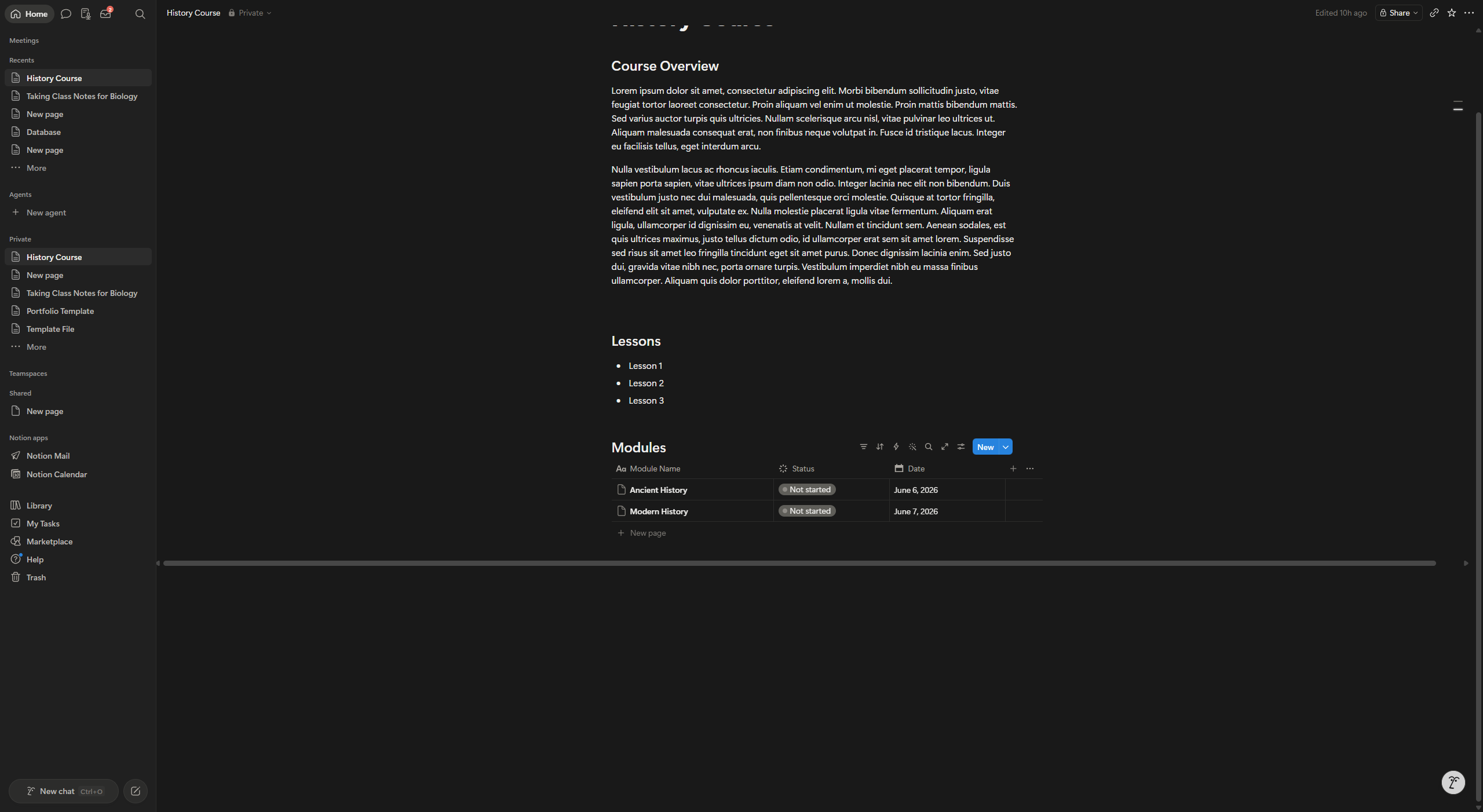The image size is (1483, 812).
Task: Open the automations lightning bolt icon
Action: pos(896,447)
